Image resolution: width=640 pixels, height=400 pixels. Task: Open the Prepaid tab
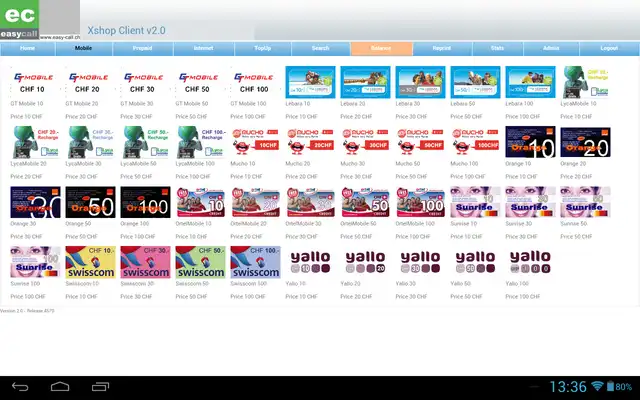coord(142,48)
